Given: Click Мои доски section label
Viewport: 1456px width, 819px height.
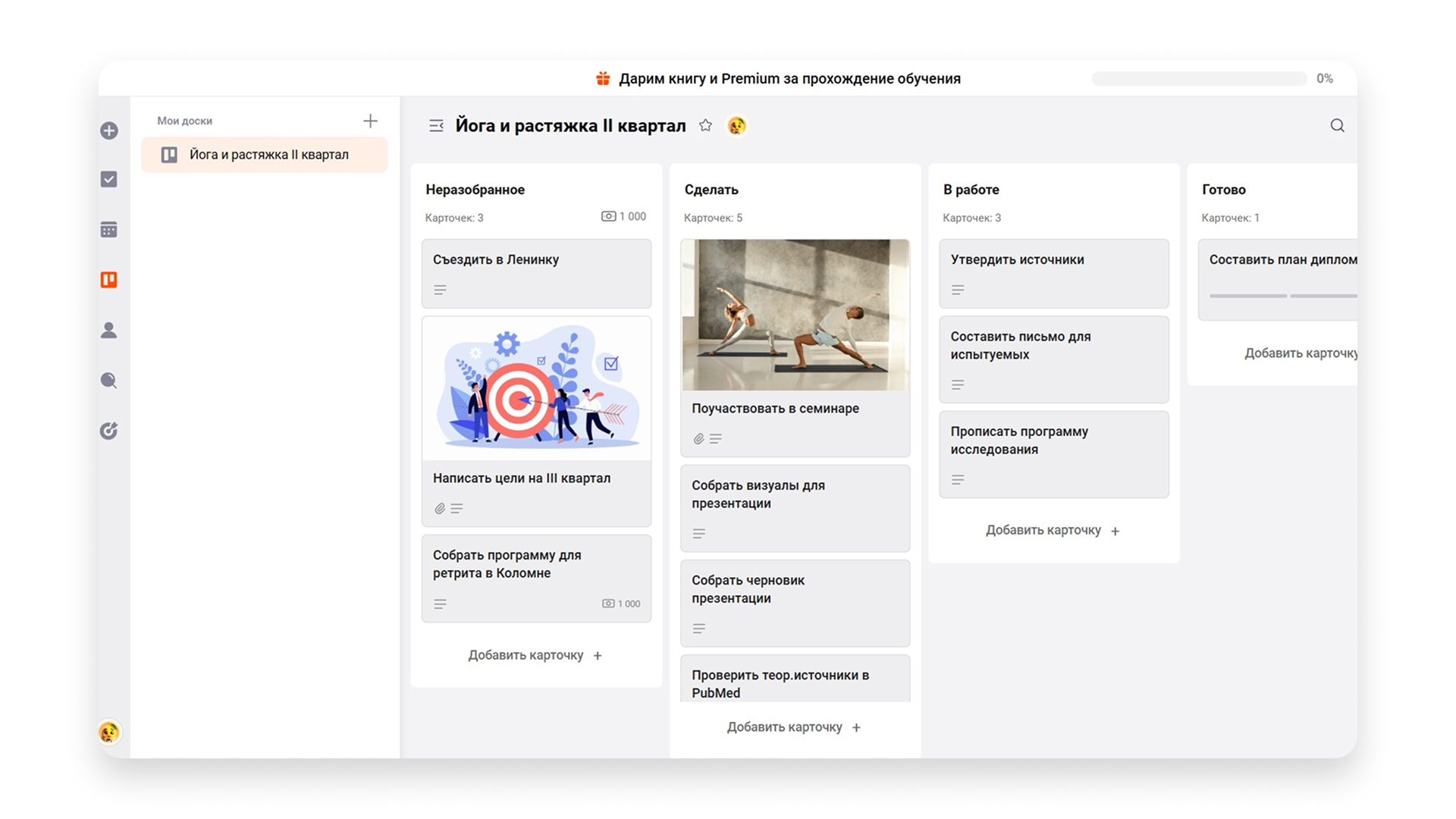Looking at the screenshot, I should 184,121.
